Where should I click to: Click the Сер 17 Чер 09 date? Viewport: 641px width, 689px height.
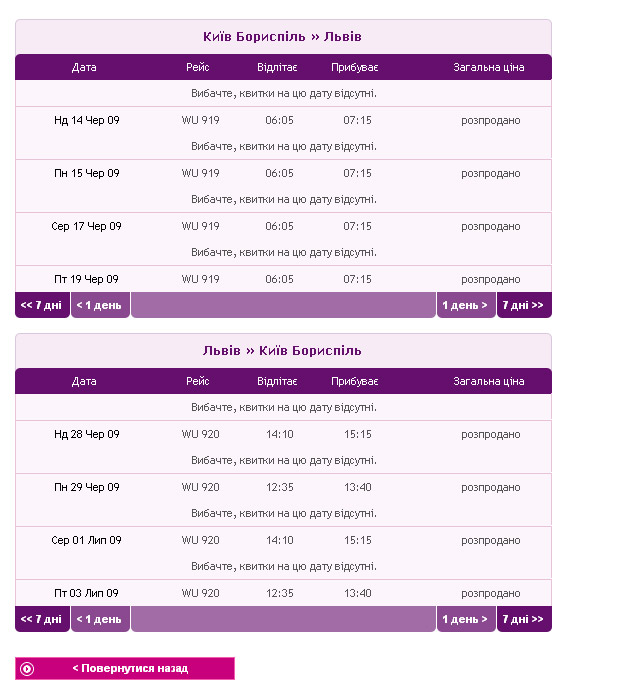coord(86,226)
